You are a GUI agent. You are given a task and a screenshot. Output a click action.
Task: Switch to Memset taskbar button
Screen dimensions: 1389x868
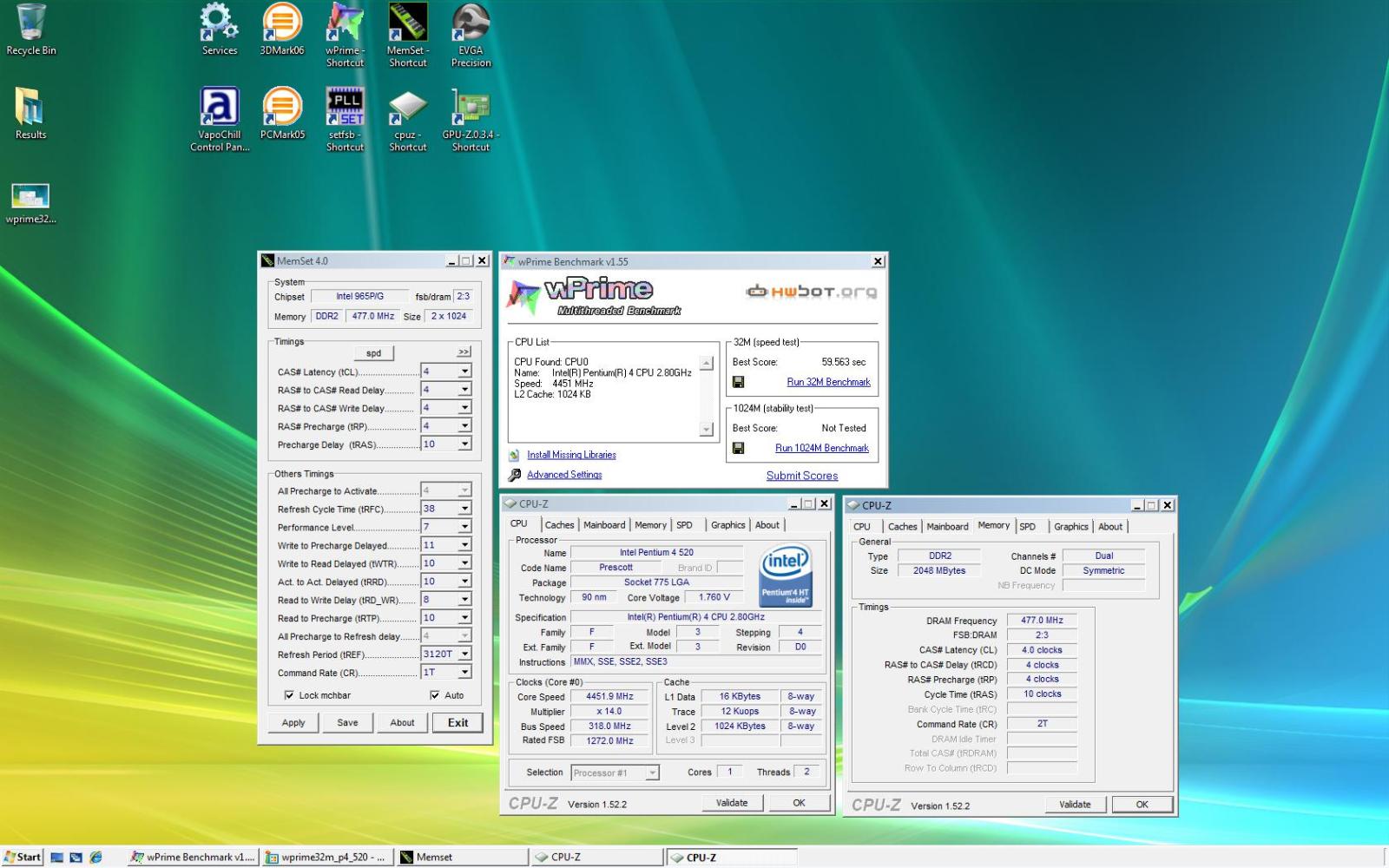click(x=462, y=857)
